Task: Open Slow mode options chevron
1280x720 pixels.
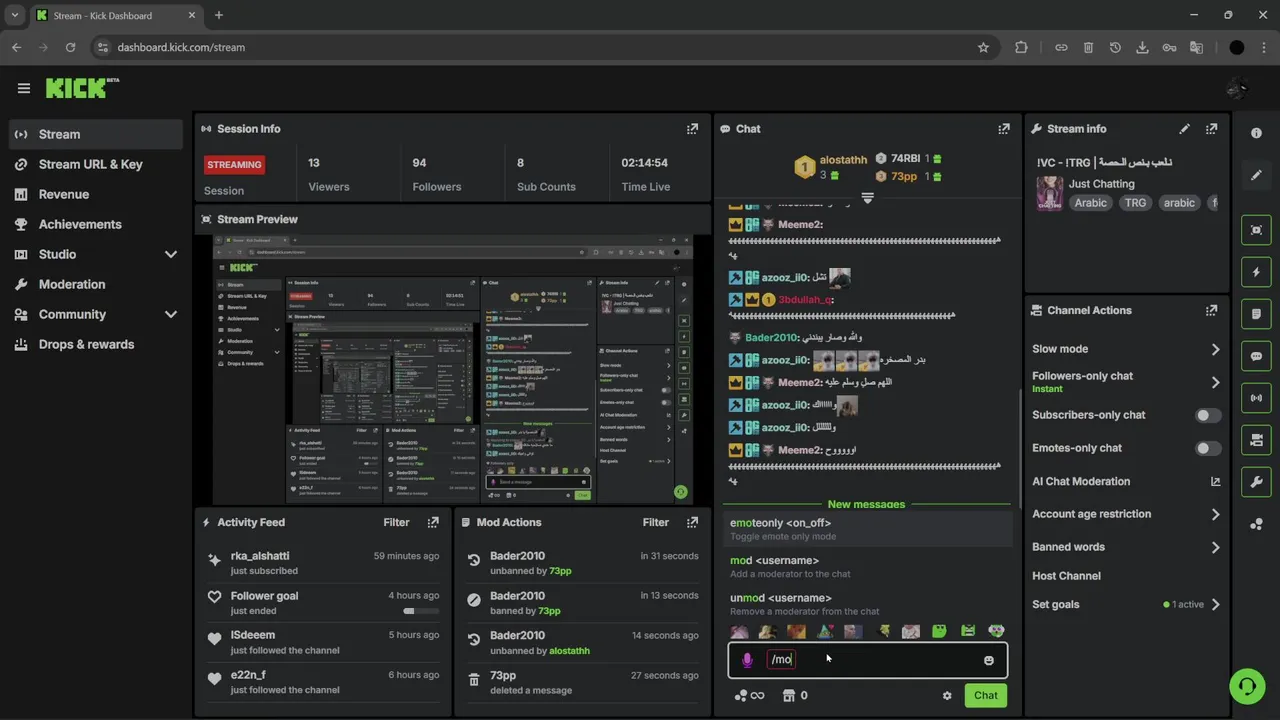Action: tap(1215, 349)
